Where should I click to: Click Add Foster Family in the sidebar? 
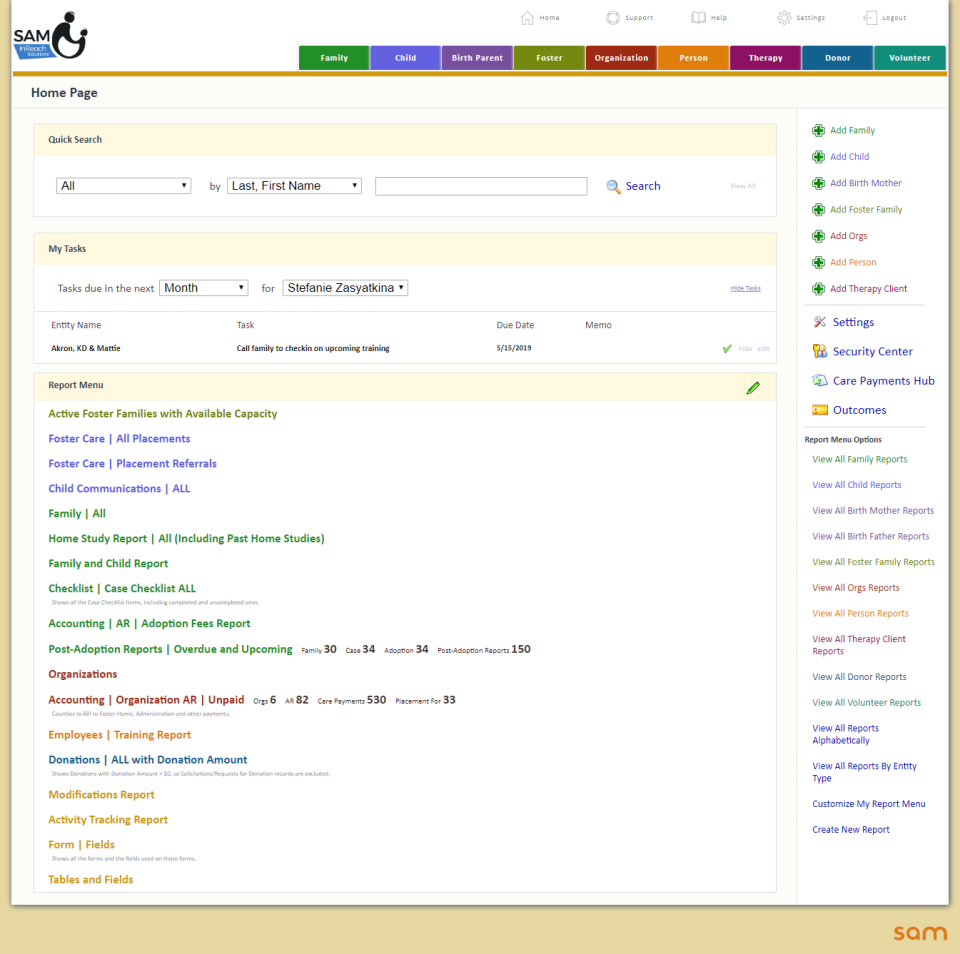coord(866,209)
